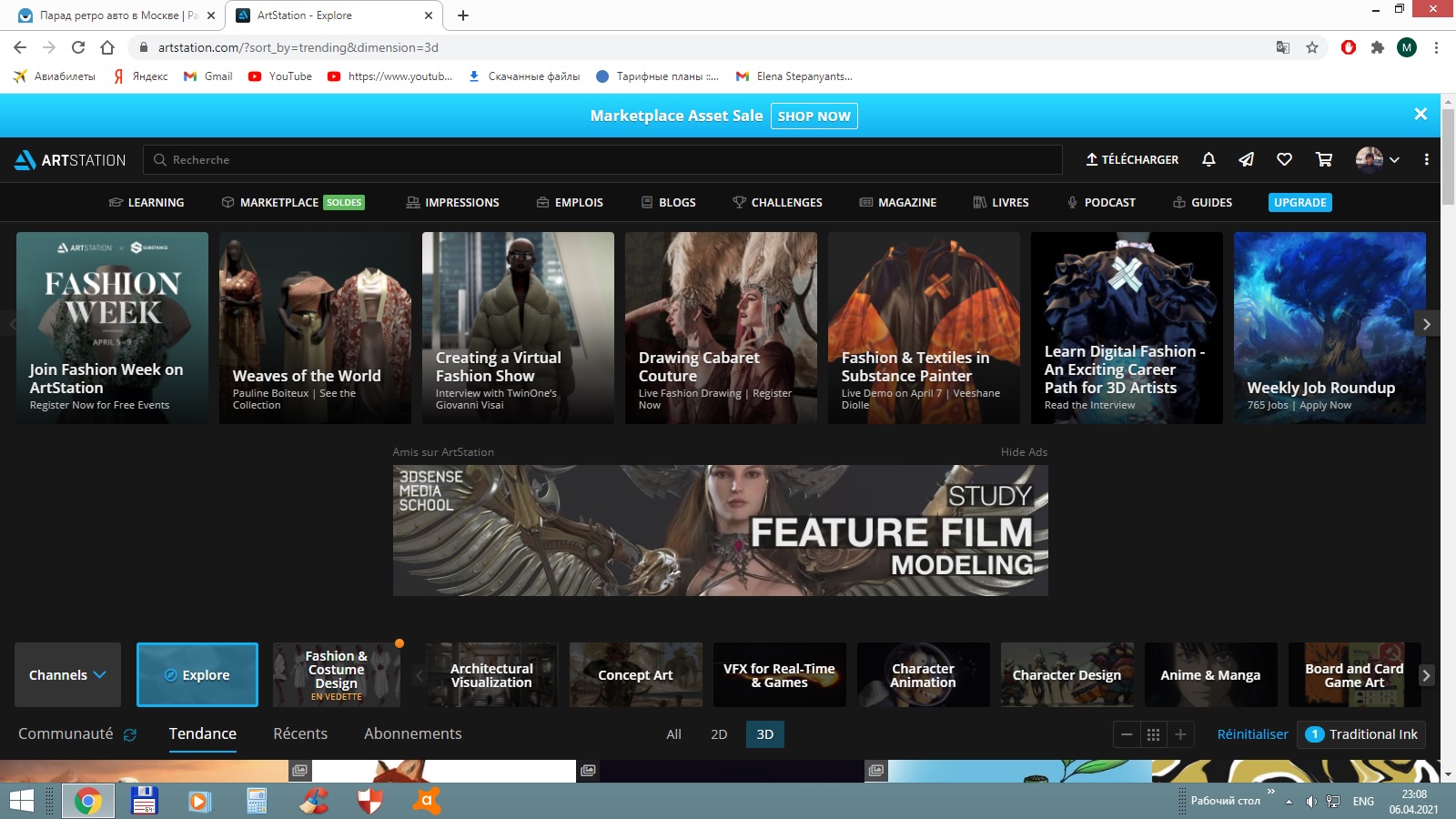
Task: Open the three-dot site options menu
Action: coord(1426,159)
